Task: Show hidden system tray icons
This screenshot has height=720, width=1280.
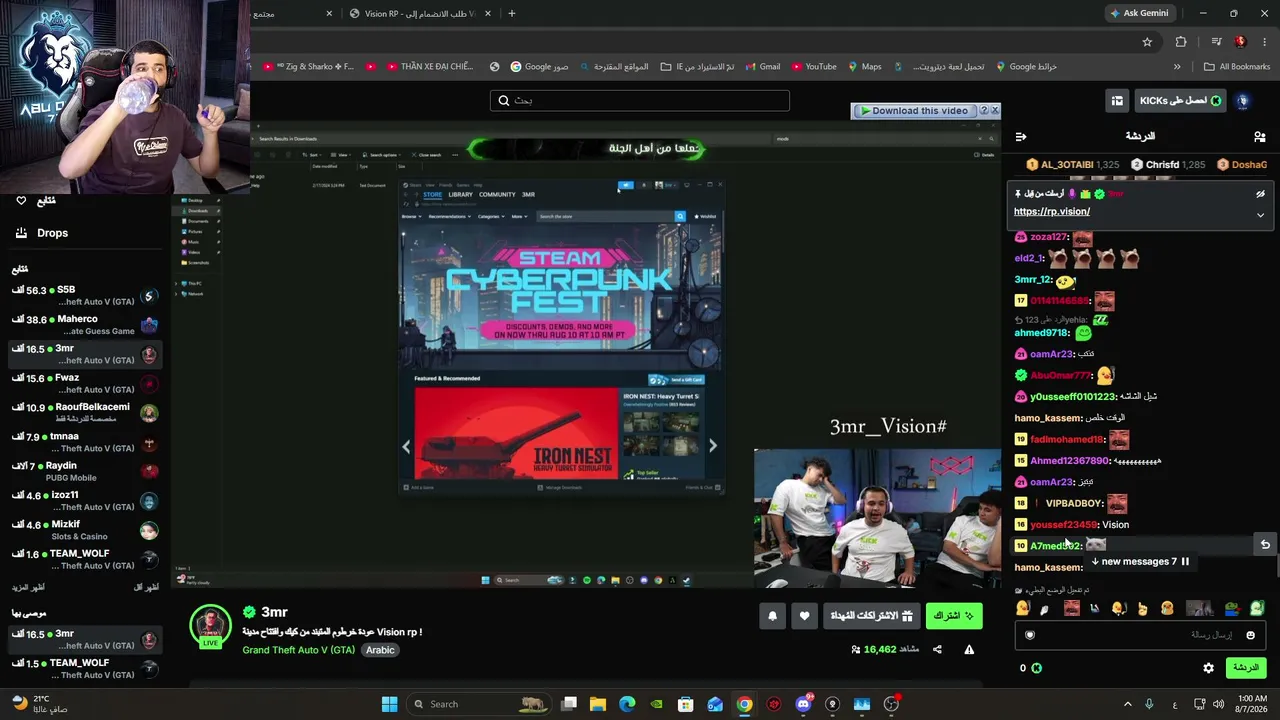Action: coord(1127,704)
